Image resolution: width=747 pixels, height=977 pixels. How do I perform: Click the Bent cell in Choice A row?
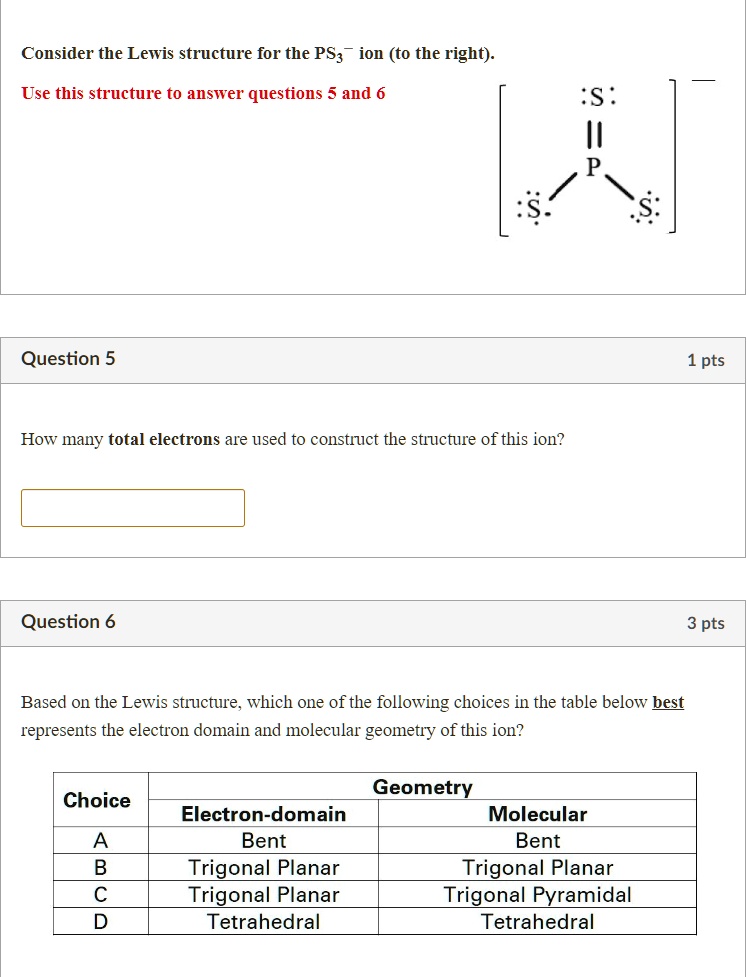(263, 840)
